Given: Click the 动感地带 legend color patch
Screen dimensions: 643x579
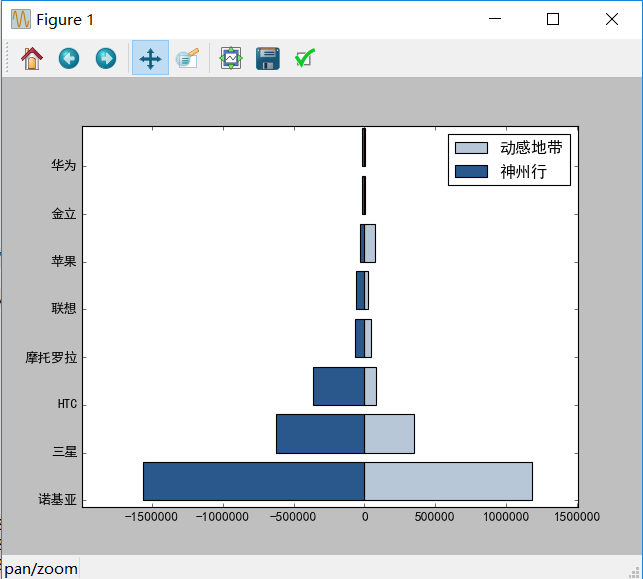Looking at the screenshot, I should coord(471,148).
